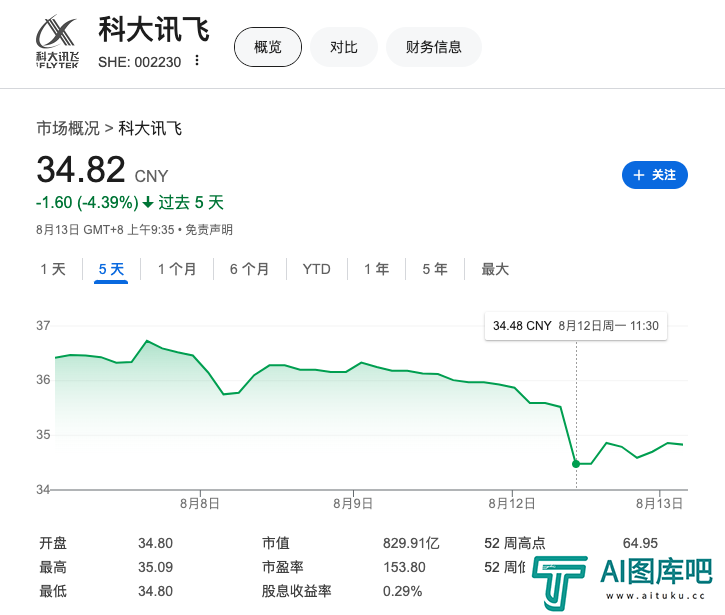The image size is (725, 615).
Task: Click the 最高 value 35.09
Action: pyautogui.click(x=155, y=567)
